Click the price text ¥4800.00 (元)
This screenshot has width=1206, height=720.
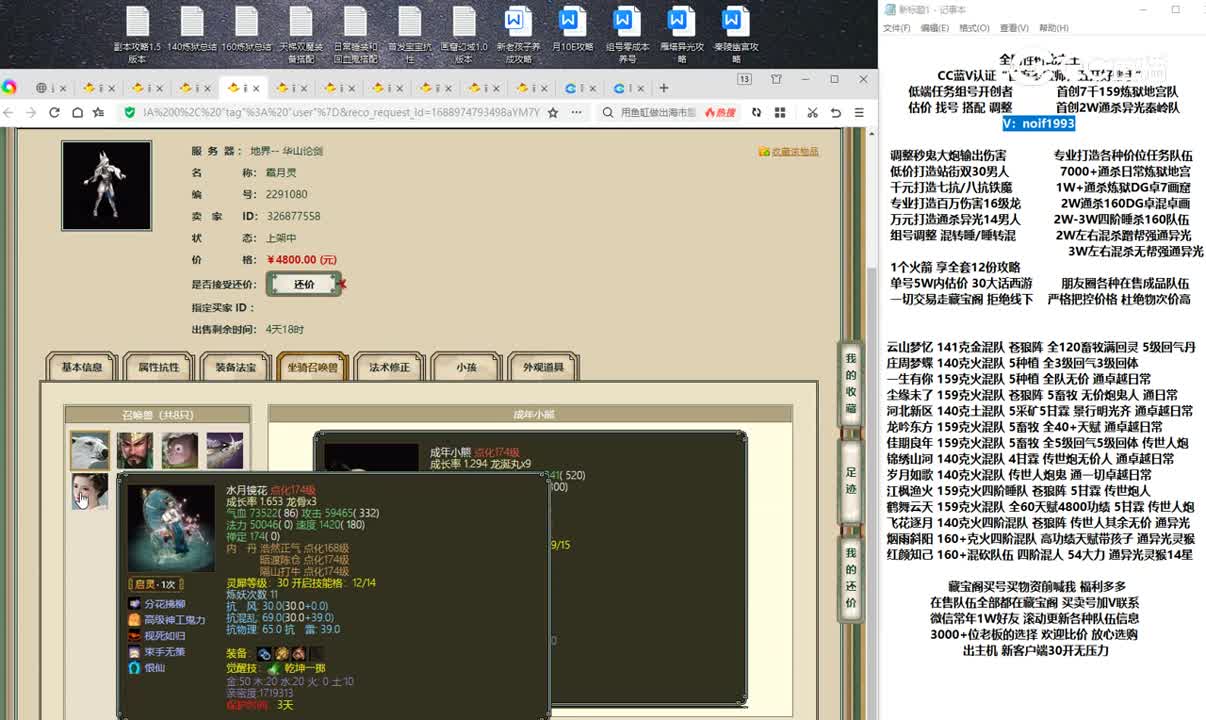tap(301, 259)
